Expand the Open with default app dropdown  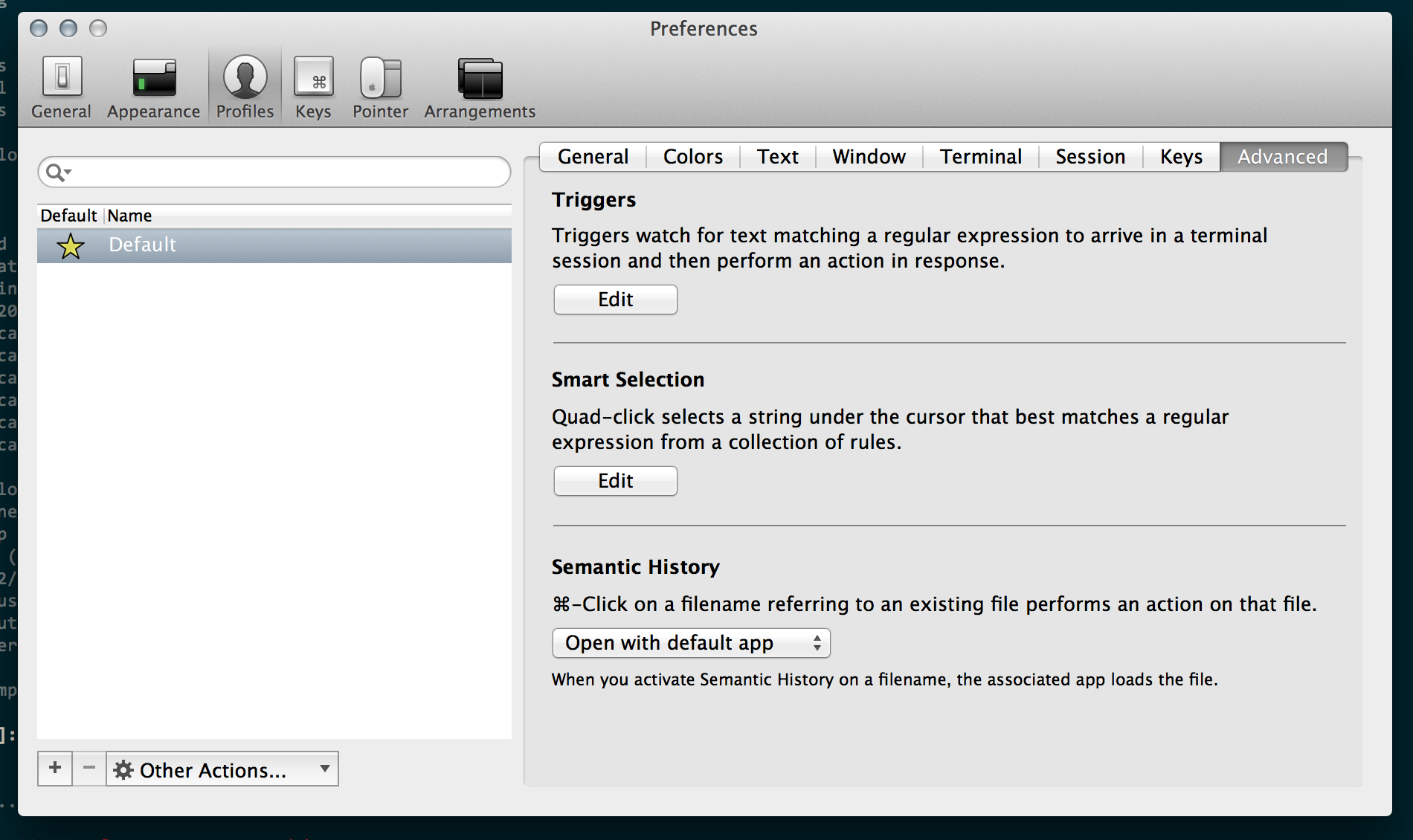[691, 643]
